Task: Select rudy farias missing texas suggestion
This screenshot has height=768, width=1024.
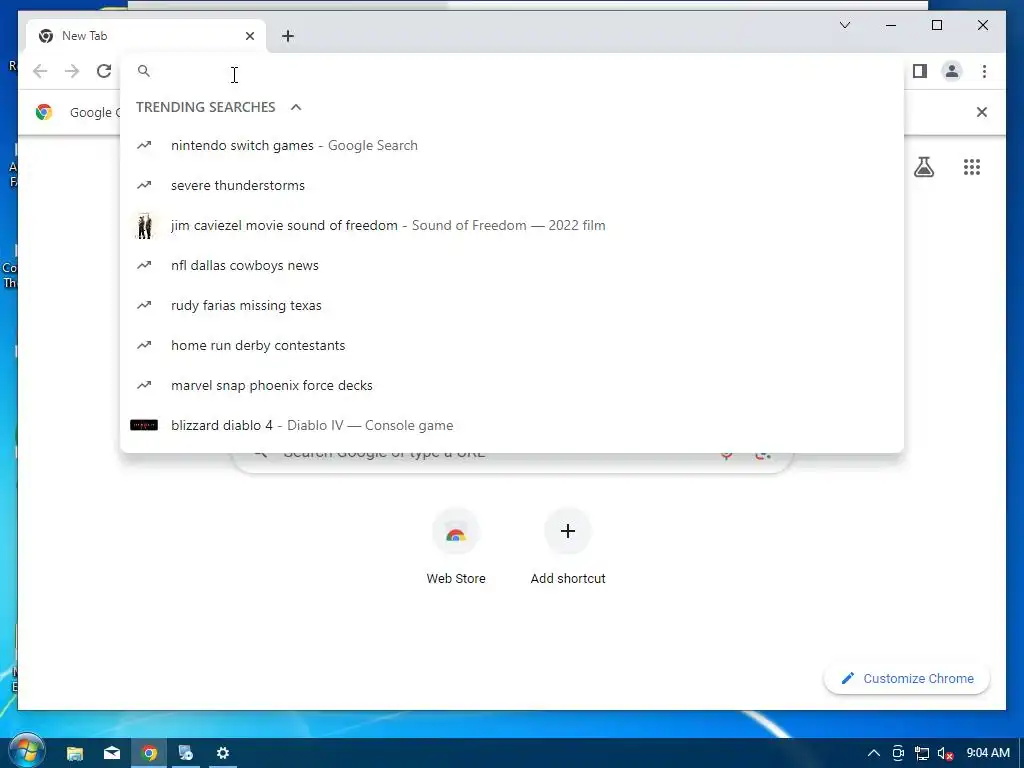Action: coord(512,305)
